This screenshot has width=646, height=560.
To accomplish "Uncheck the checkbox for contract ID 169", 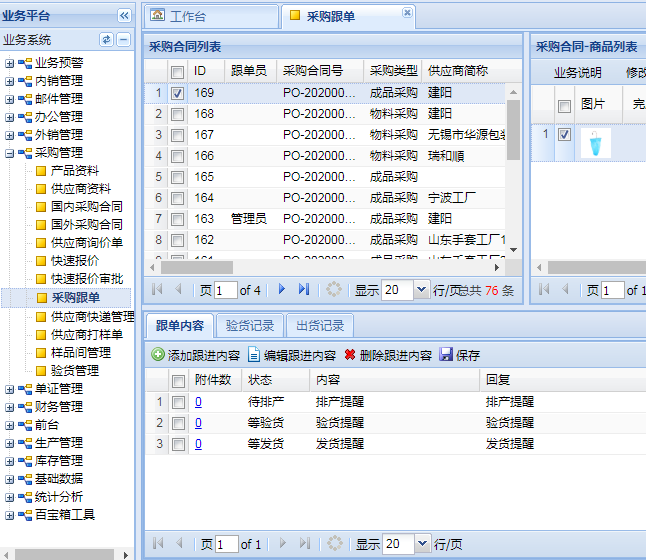I will [177, 93].
